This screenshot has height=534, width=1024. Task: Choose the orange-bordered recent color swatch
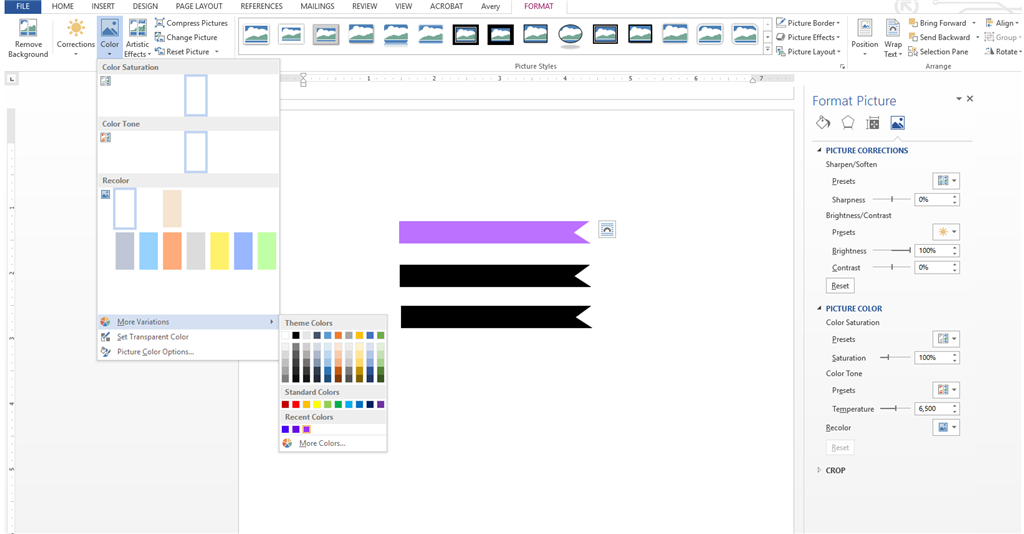tap(306, 430)
